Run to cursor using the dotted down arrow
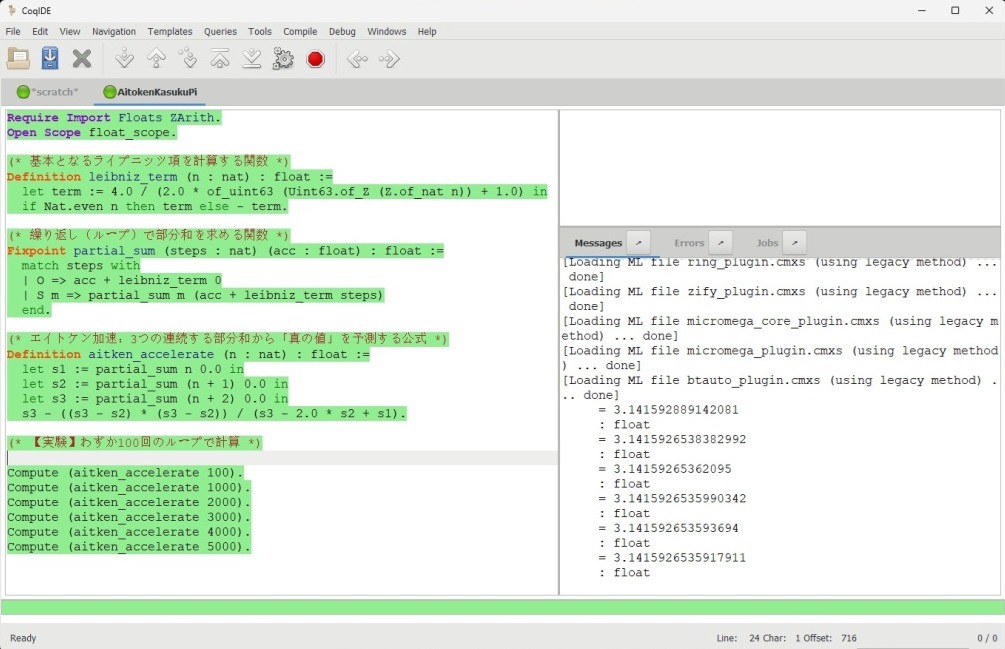The height and width of the screenshot is (649, 1005). coord(188,59)
